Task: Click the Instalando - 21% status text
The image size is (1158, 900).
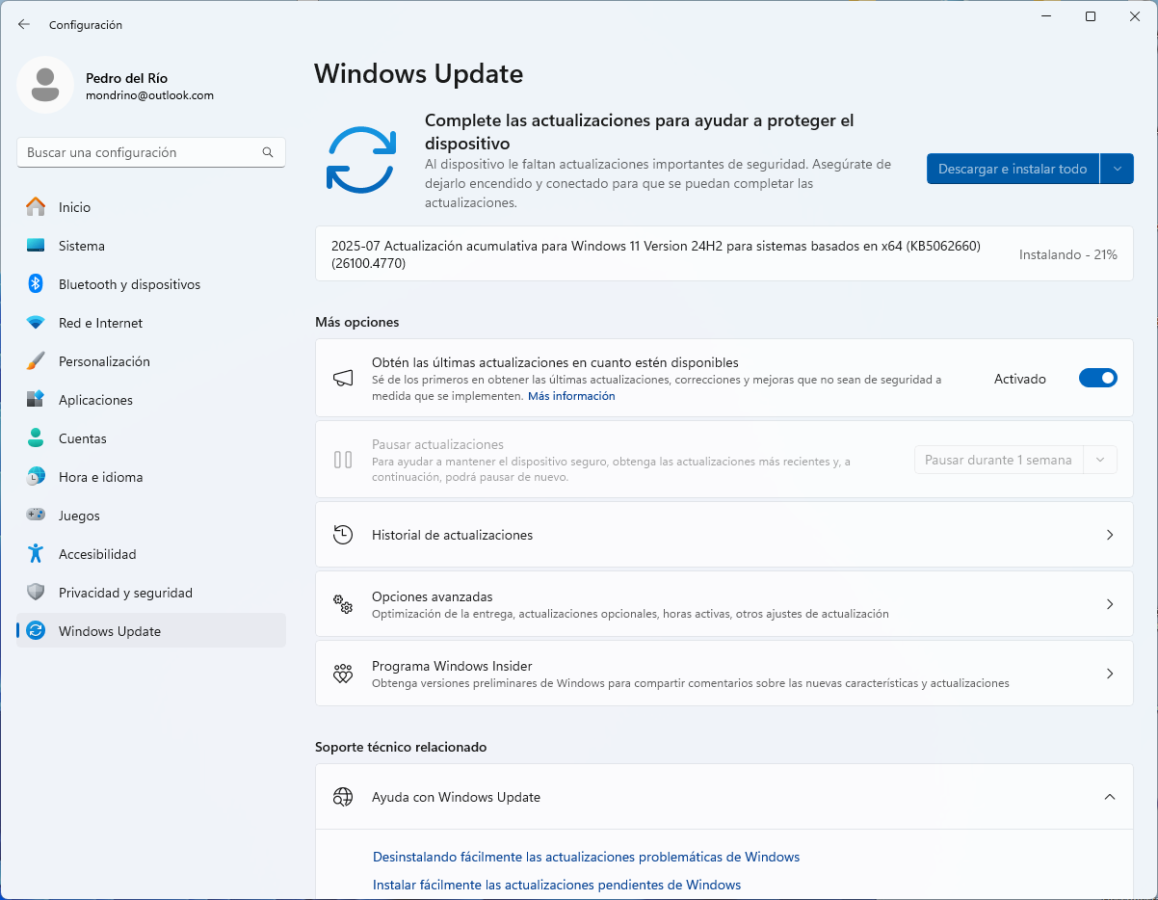Action: (1068, 254)
